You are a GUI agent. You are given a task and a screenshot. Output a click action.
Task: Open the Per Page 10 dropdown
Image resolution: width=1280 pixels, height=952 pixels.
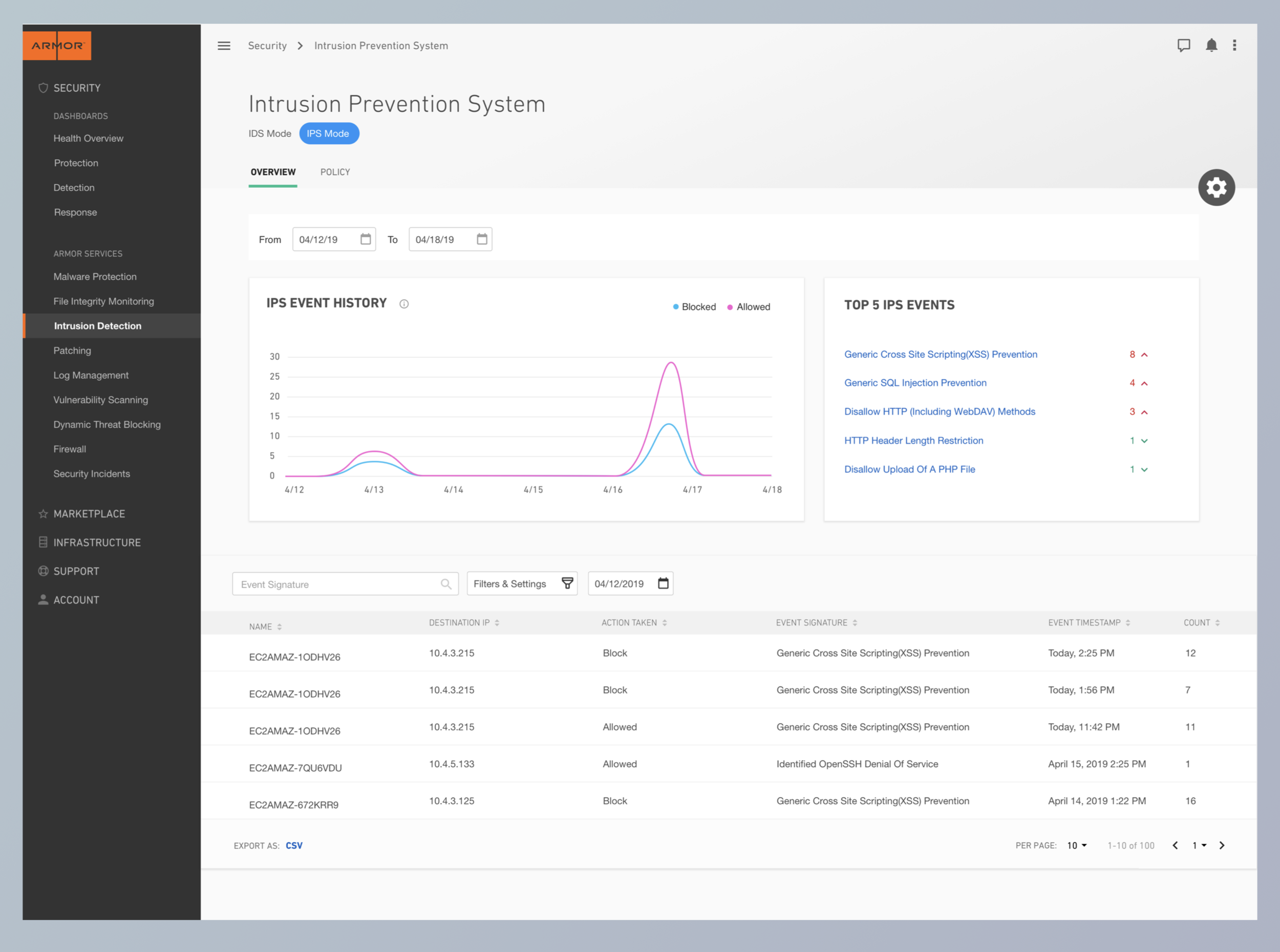1076,846
